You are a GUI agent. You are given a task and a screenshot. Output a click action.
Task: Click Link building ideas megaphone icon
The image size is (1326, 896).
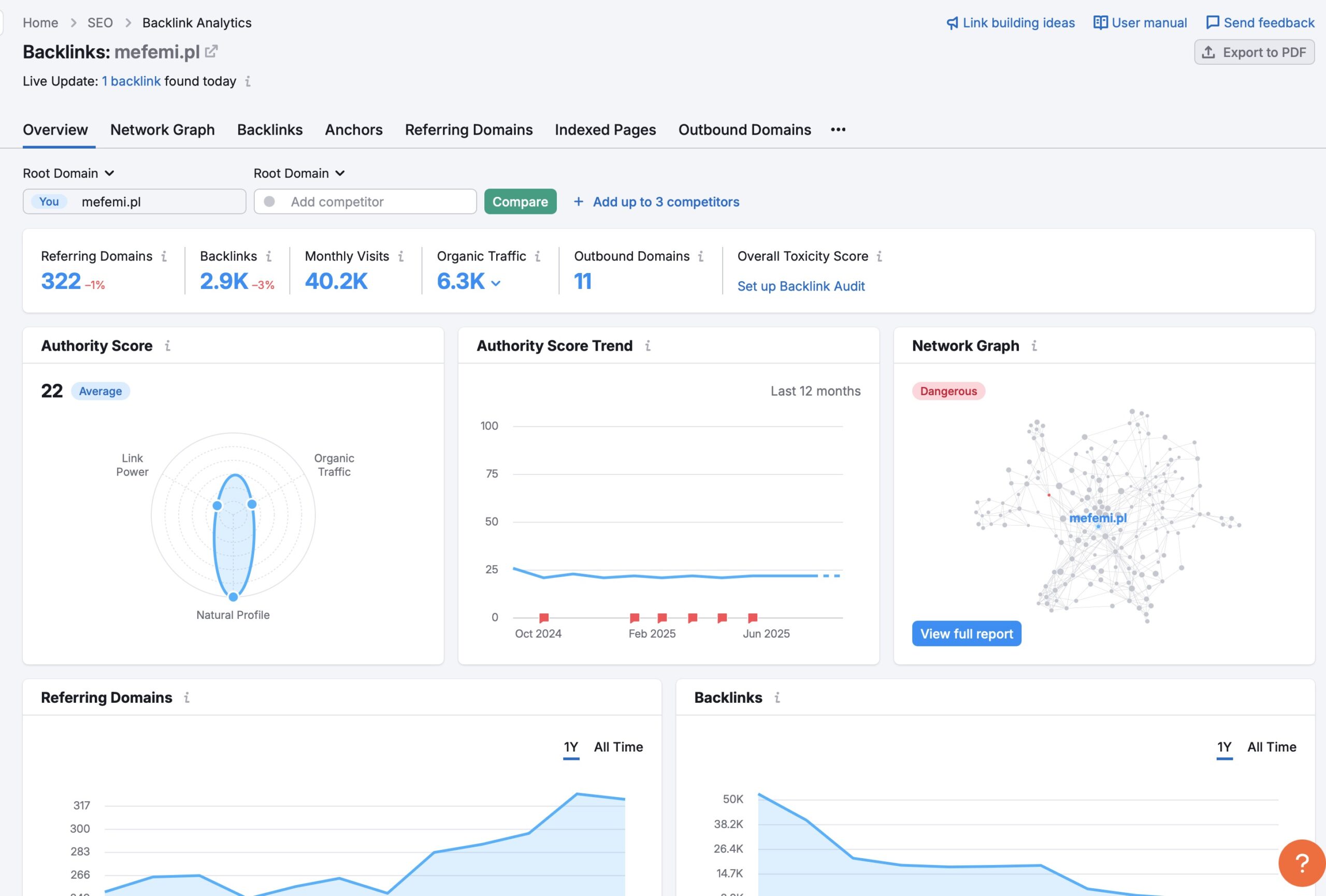[x=952, y=23]
